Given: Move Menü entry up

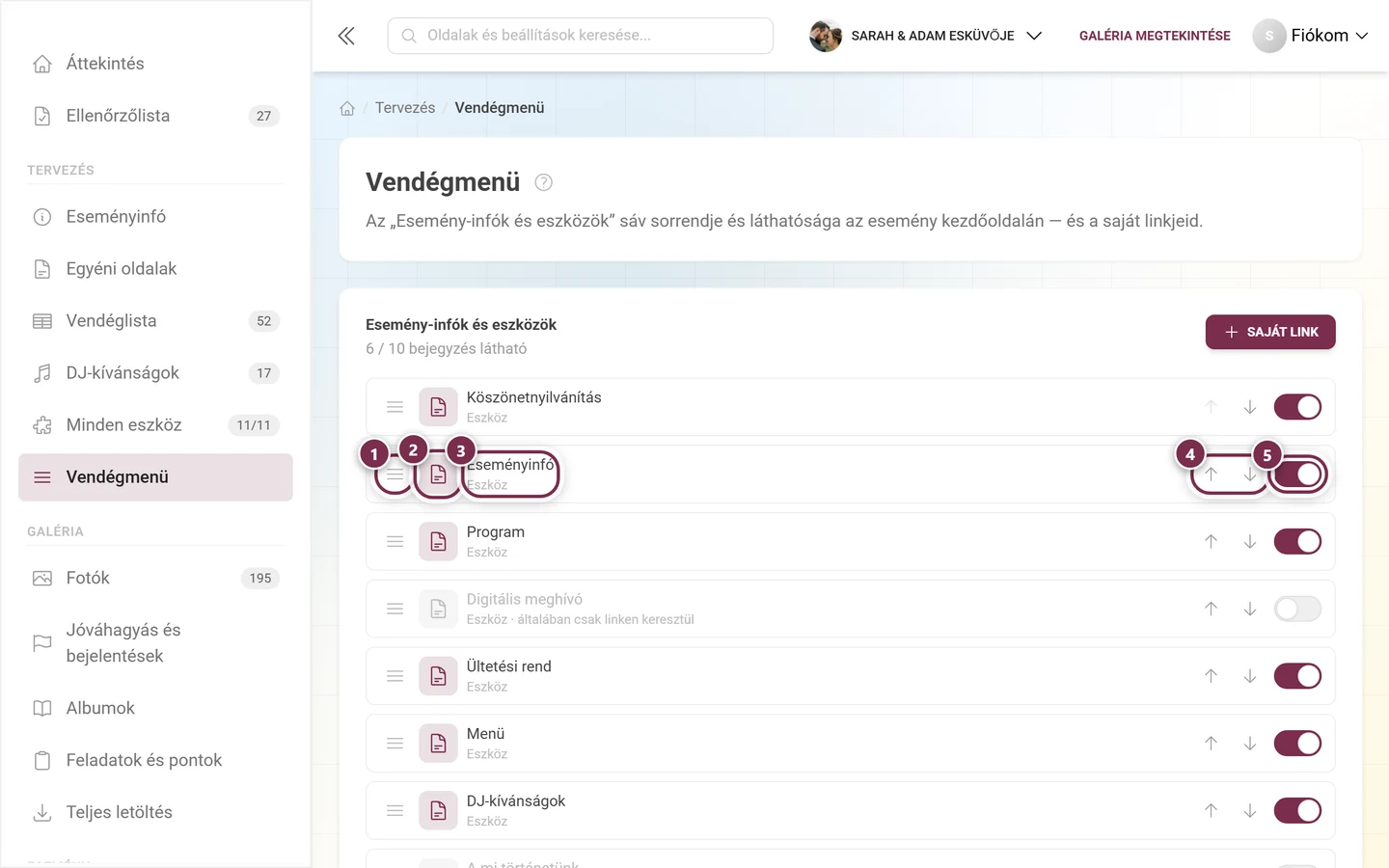Looking at the screenshot, I should 1211,744.
